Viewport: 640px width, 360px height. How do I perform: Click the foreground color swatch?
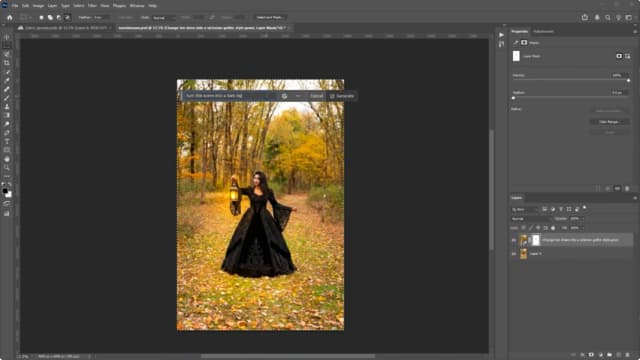5,191
